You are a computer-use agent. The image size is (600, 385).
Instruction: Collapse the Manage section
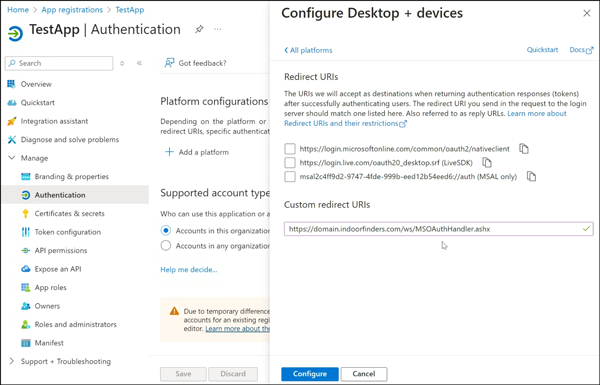click(x=12, y=158)
